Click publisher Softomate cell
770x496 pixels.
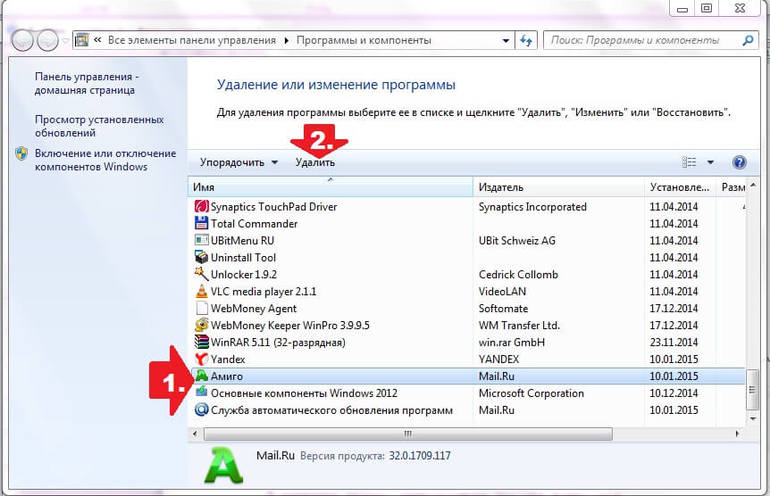503,308
